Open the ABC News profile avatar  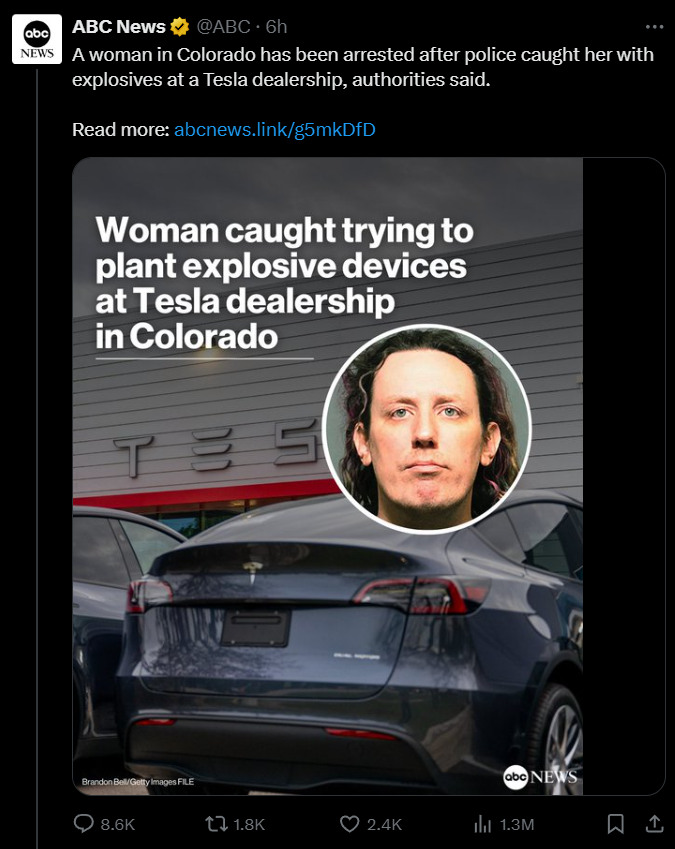point(37,40)
